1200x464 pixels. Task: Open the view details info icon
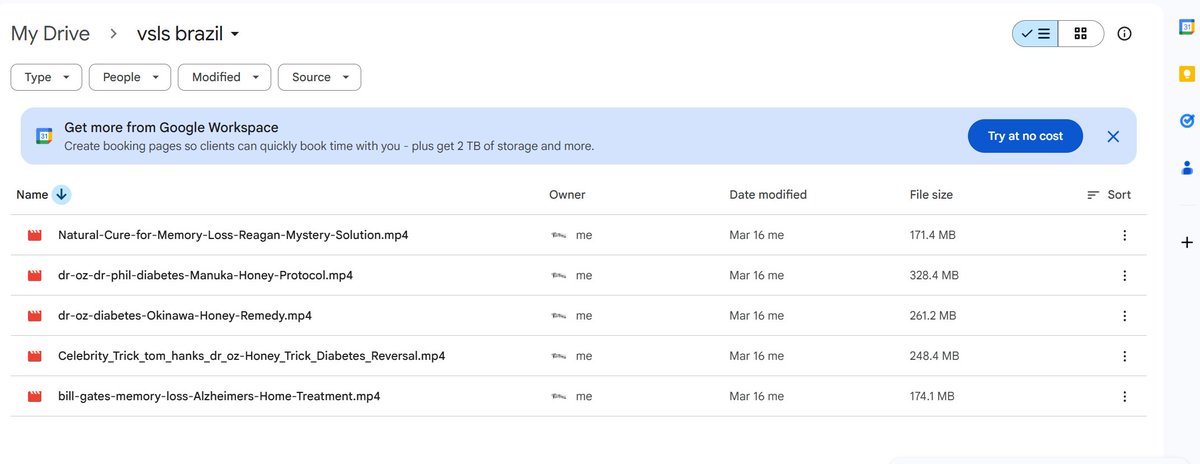pyautogui.click(x=1124, y=33)
